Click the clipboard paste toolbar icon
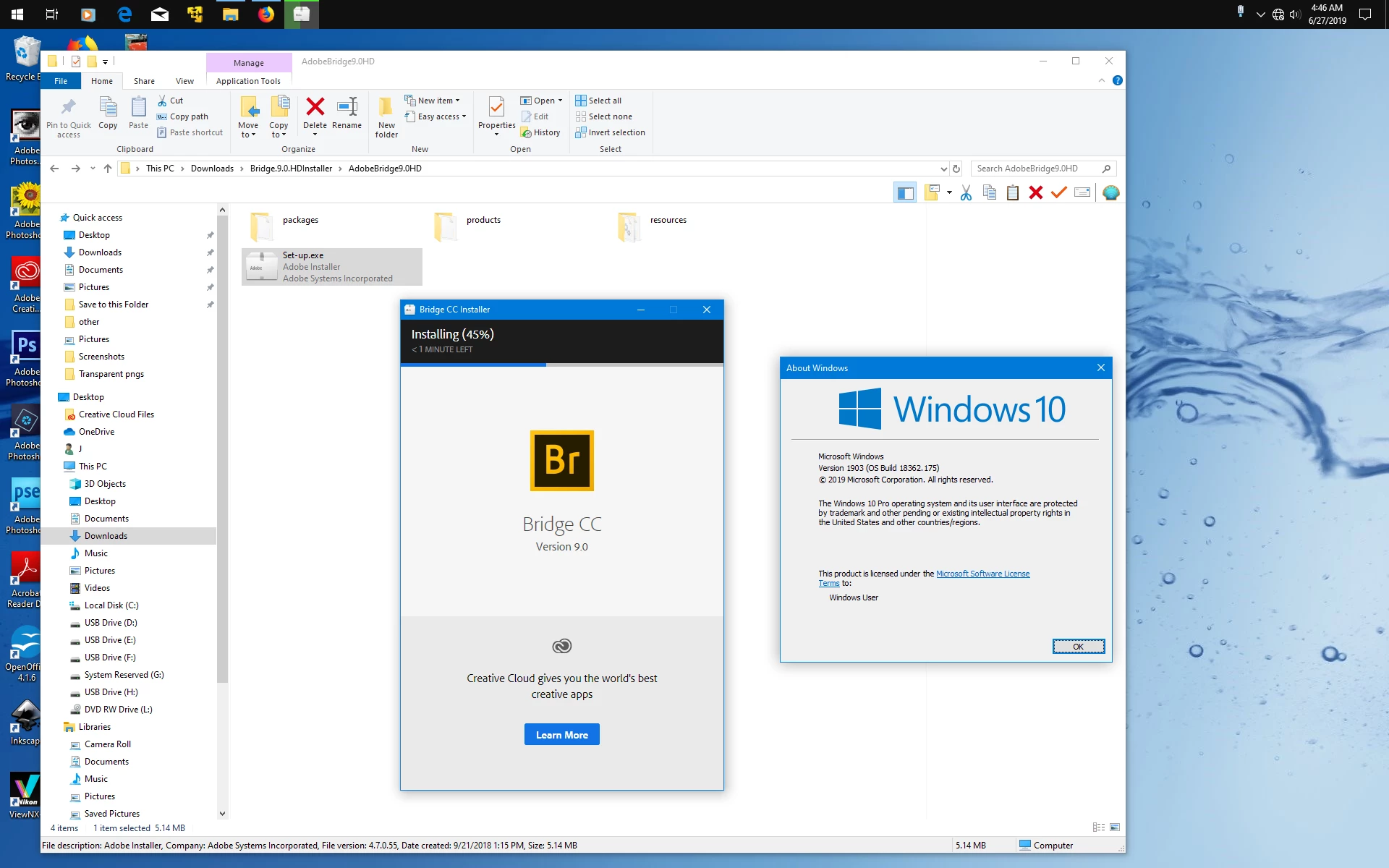The width and height of the screenshot is (1389, 868). pyautogui.click(x=1012, y=192)
